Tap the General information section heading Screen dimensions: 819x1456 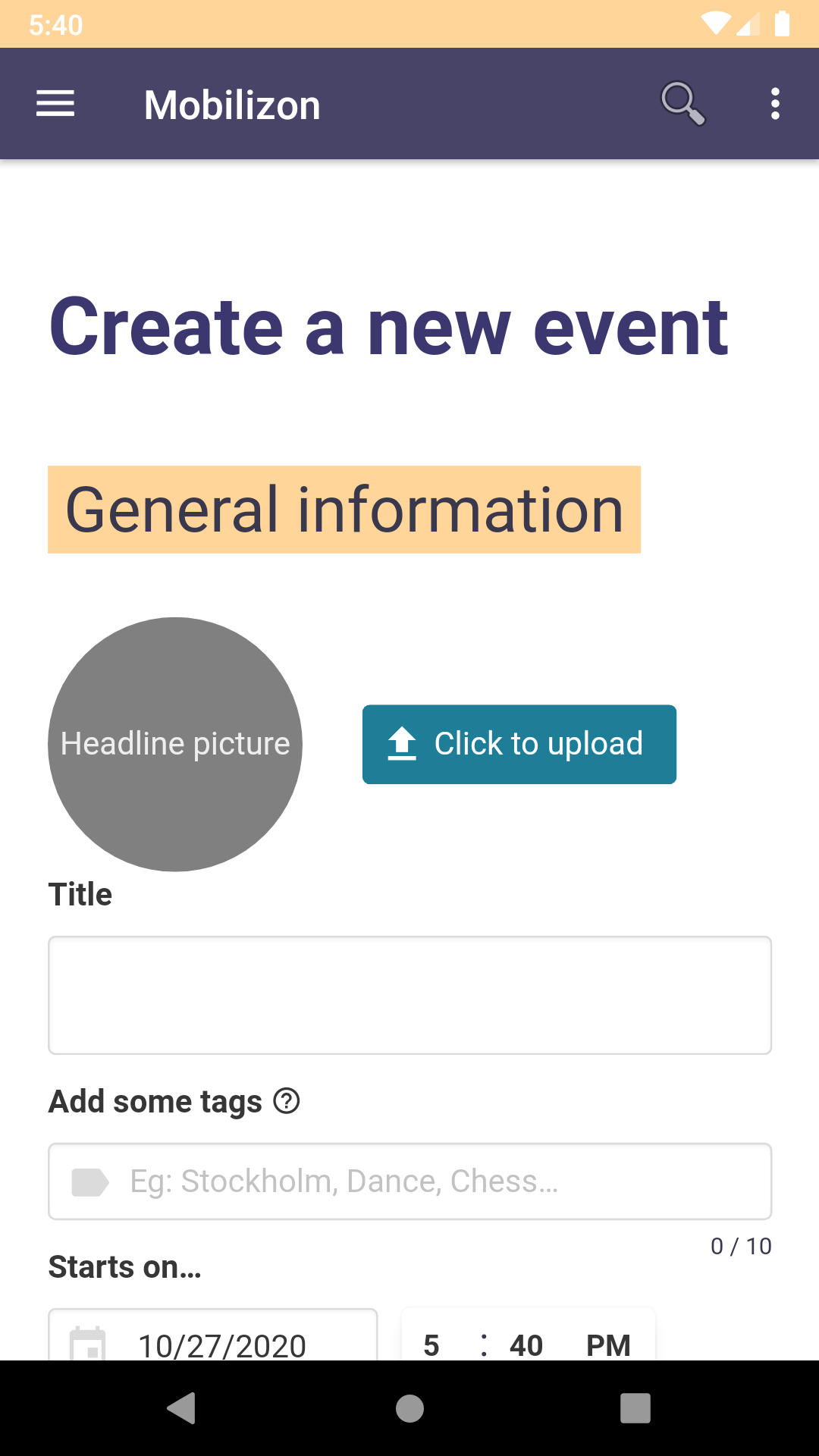tap(344, 510)
